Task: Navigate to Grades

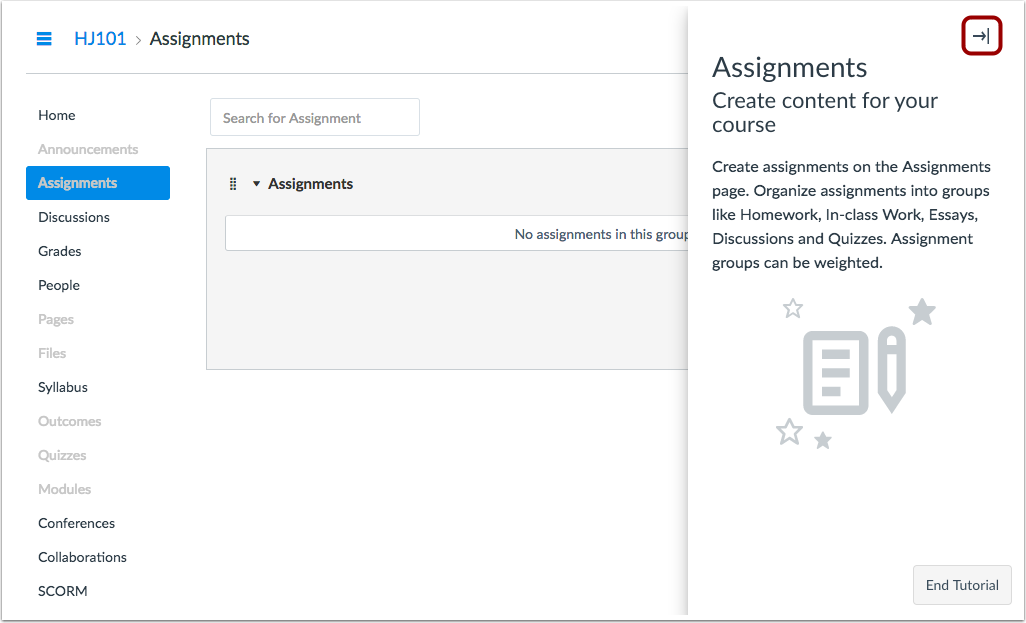Action: coord(60,251)
